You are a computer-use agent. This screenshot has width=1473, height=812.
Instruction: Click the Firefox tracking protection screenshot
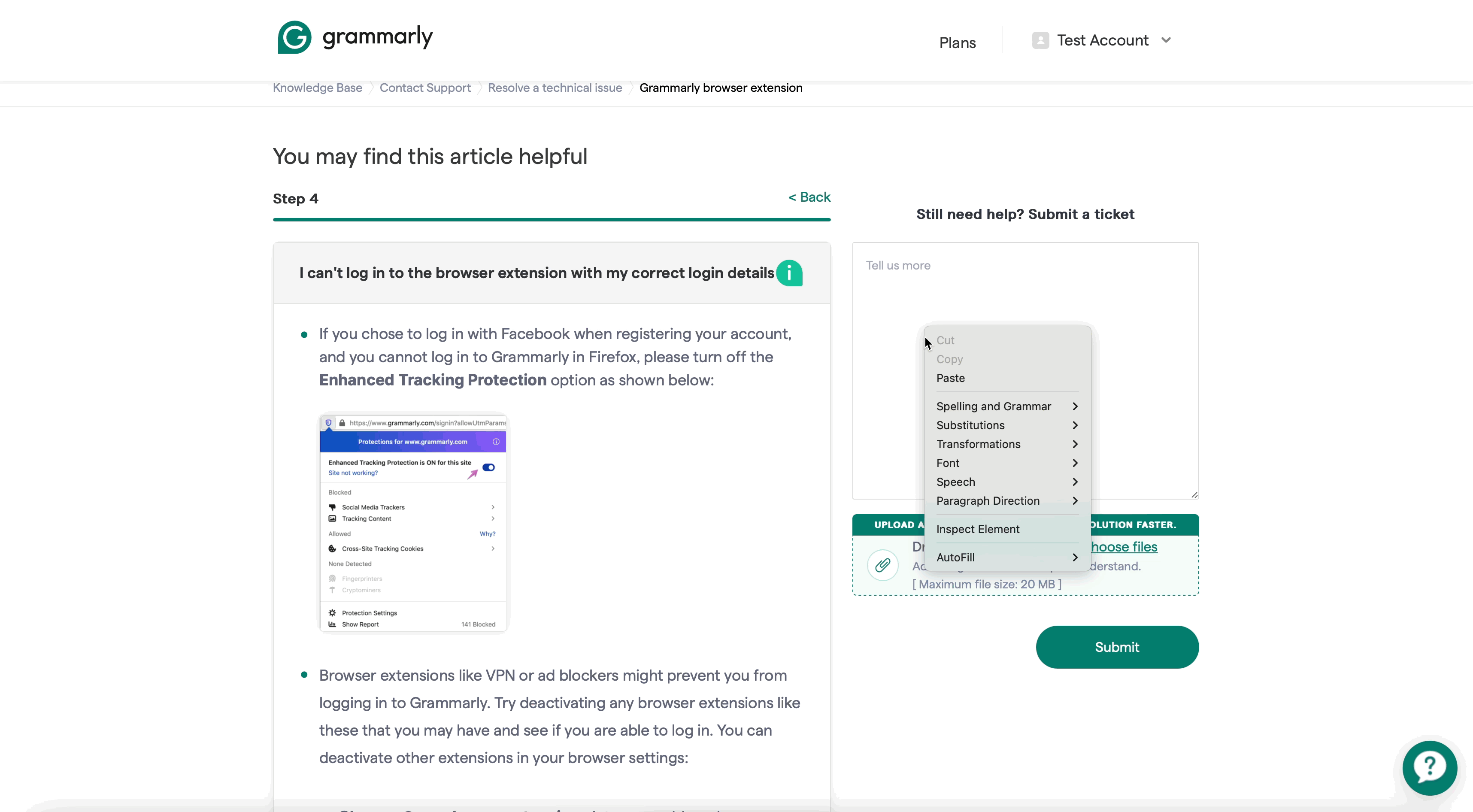coord(413,523)
